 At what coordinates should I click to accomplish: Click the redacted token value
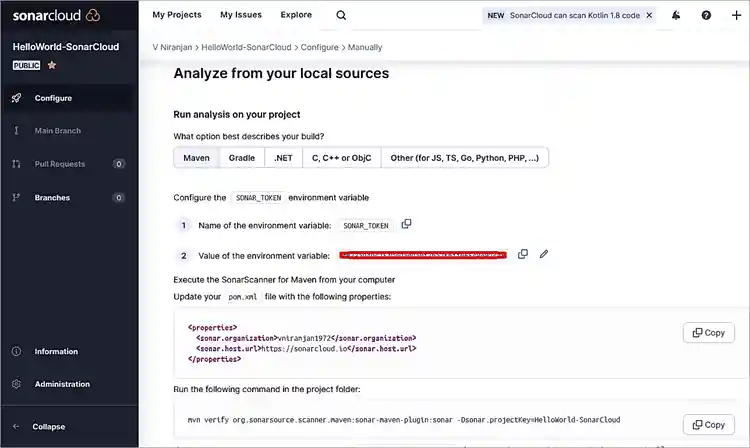(423, 255)
